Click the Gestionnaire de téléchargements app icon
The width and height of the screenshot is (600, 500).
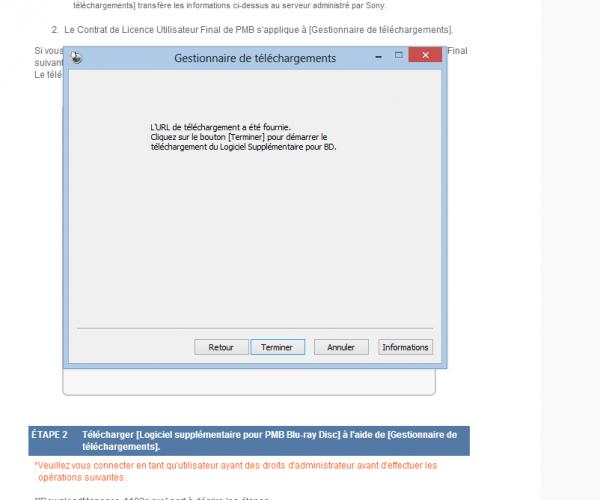pyautogui.click(x=76, y=57)
